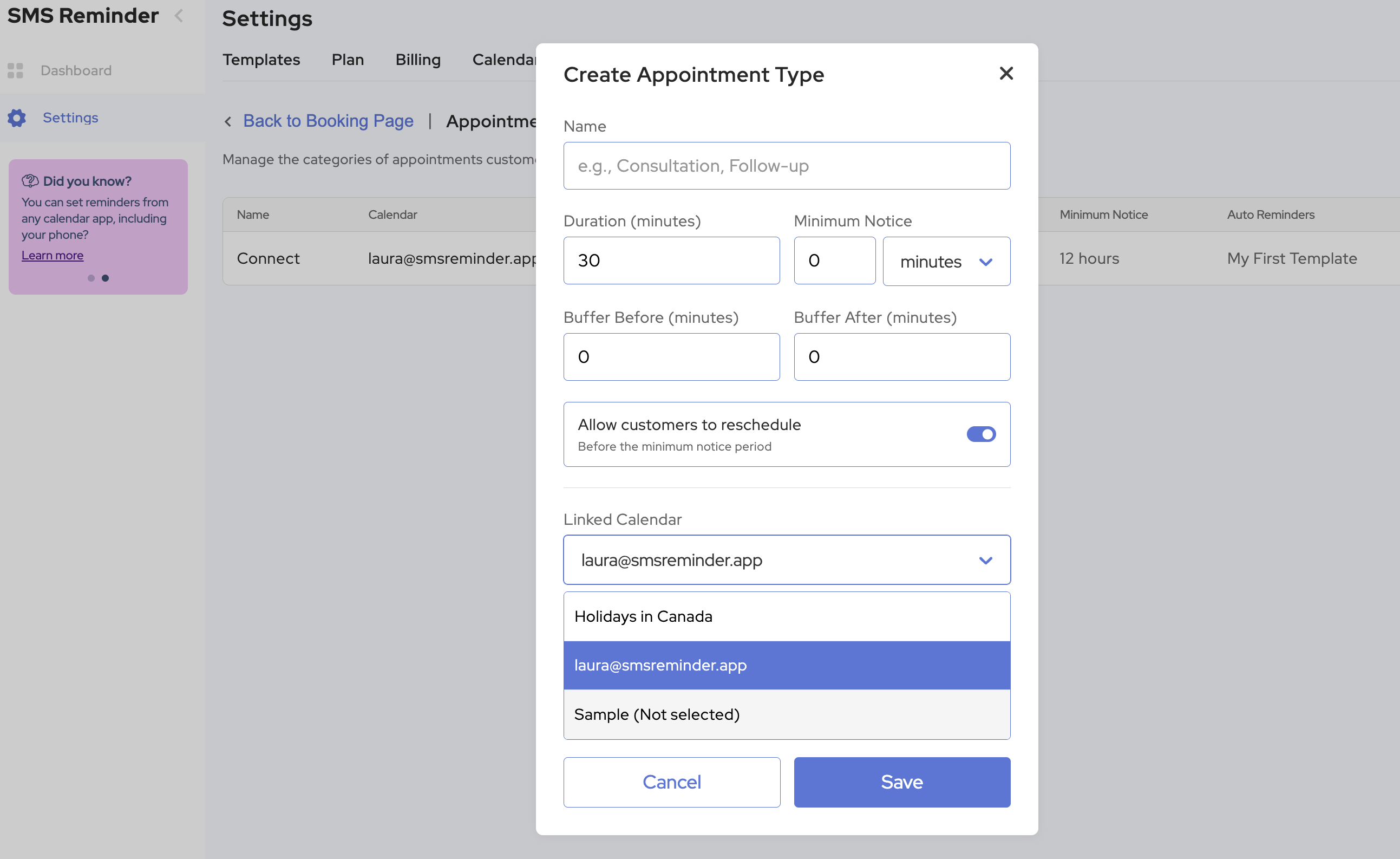
Task: Click the Cancel button
Action: click(x=672, y=782)
